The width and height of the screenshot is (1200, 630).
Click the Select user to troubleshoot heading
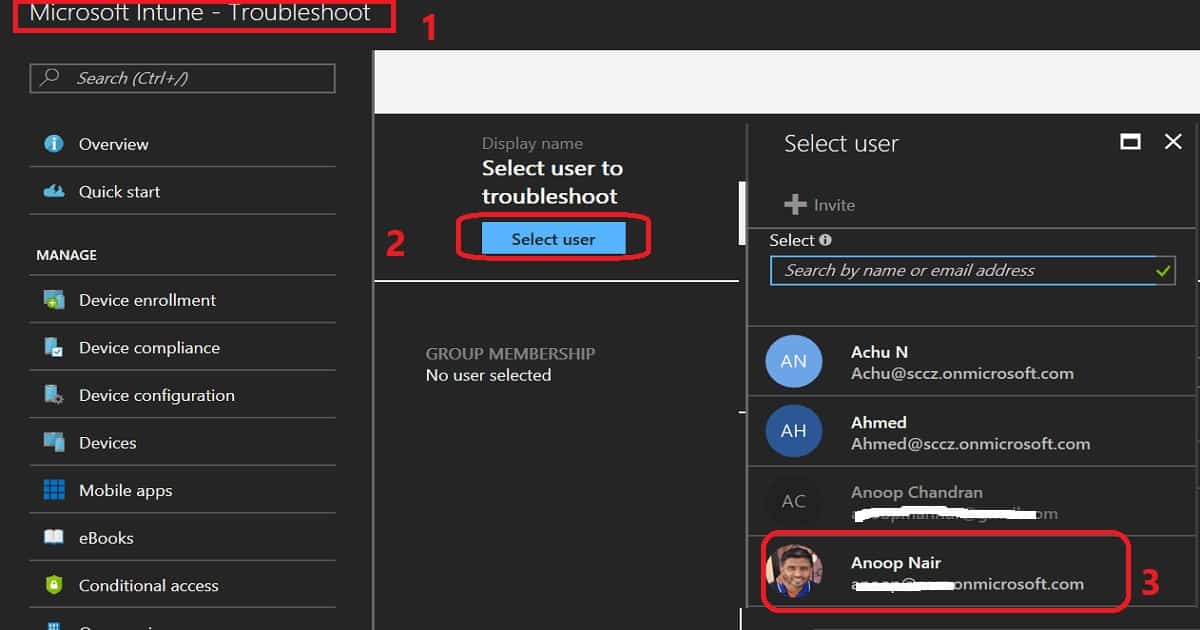(x=552, y=182)
